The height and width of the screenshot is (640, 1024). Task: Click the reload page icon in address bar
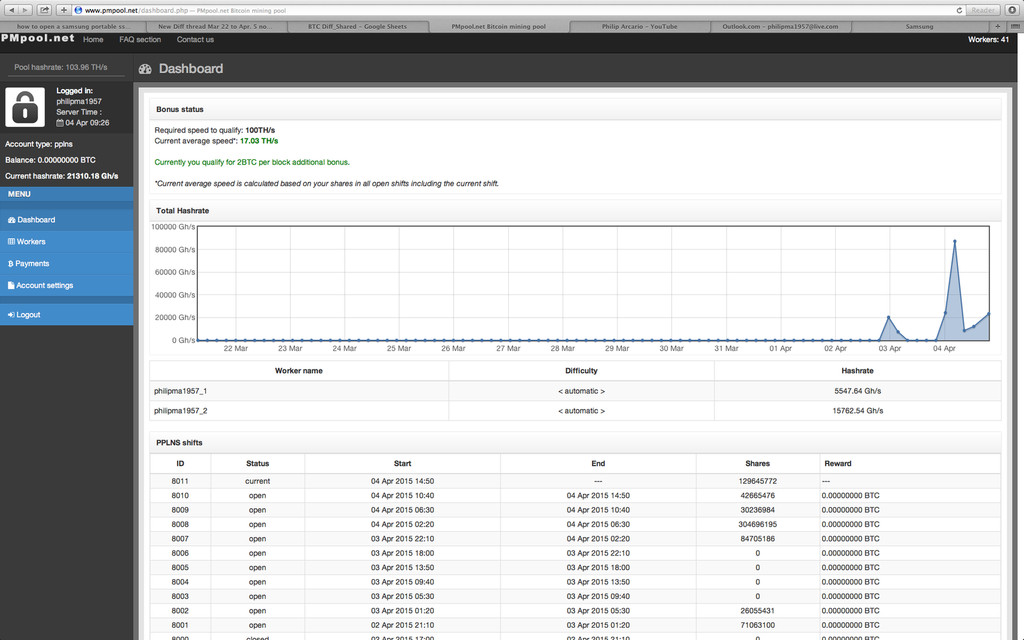(959, 10)
